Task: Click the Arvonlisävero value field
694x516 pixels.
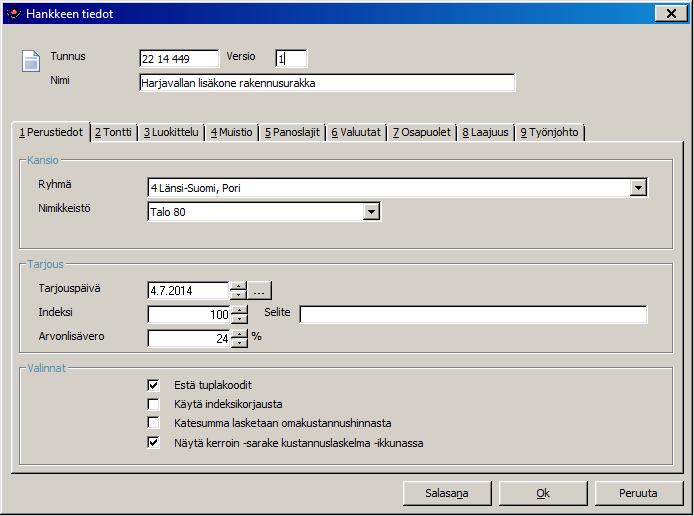Action: coord(189,339)
